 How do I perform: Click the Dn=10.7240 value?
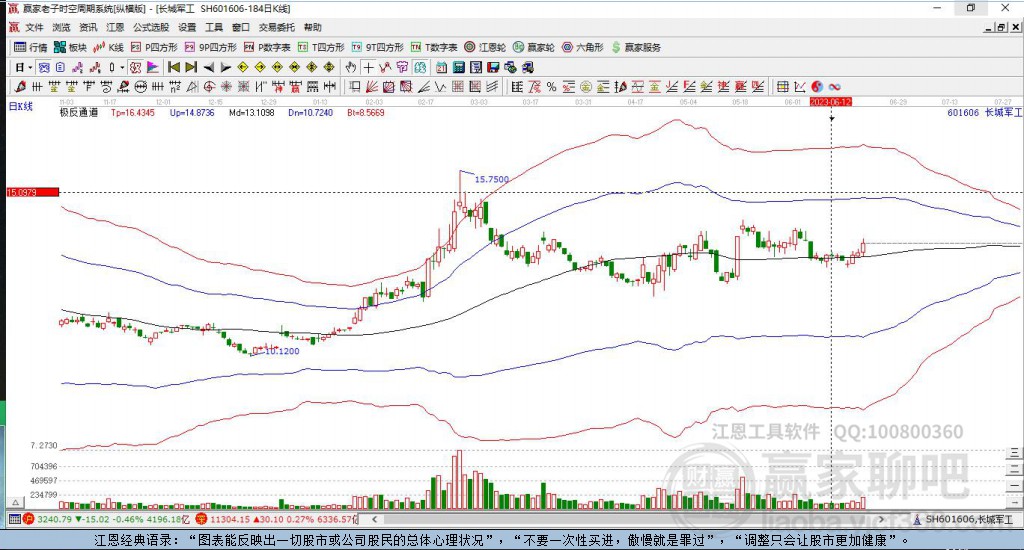click(310, 112)
